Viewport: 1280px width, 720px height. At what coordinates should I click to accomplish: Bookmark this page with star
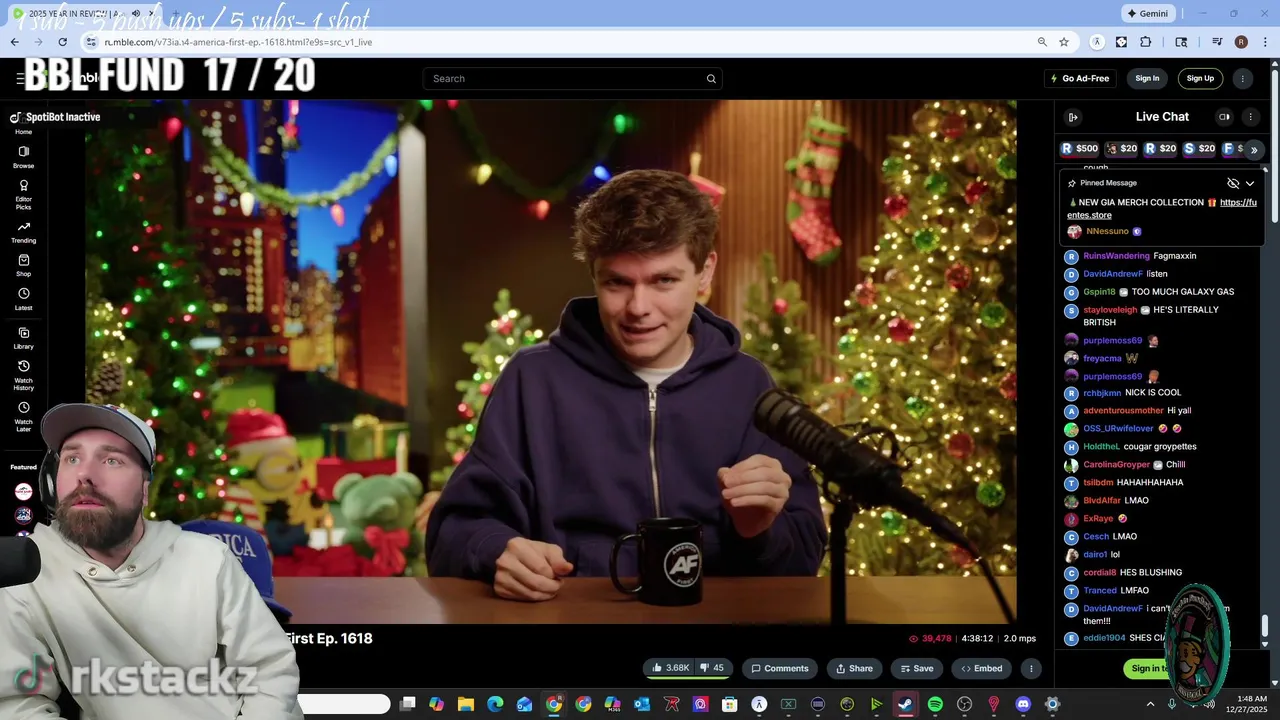click(x=1064, y=42)
